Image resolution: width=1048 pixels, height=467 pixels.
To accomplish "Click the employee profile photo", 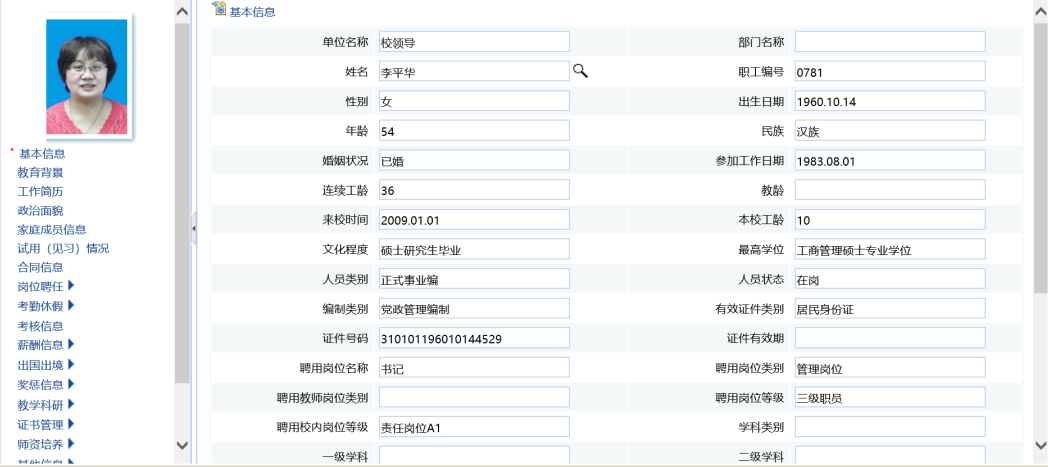I will pos(86,77).
